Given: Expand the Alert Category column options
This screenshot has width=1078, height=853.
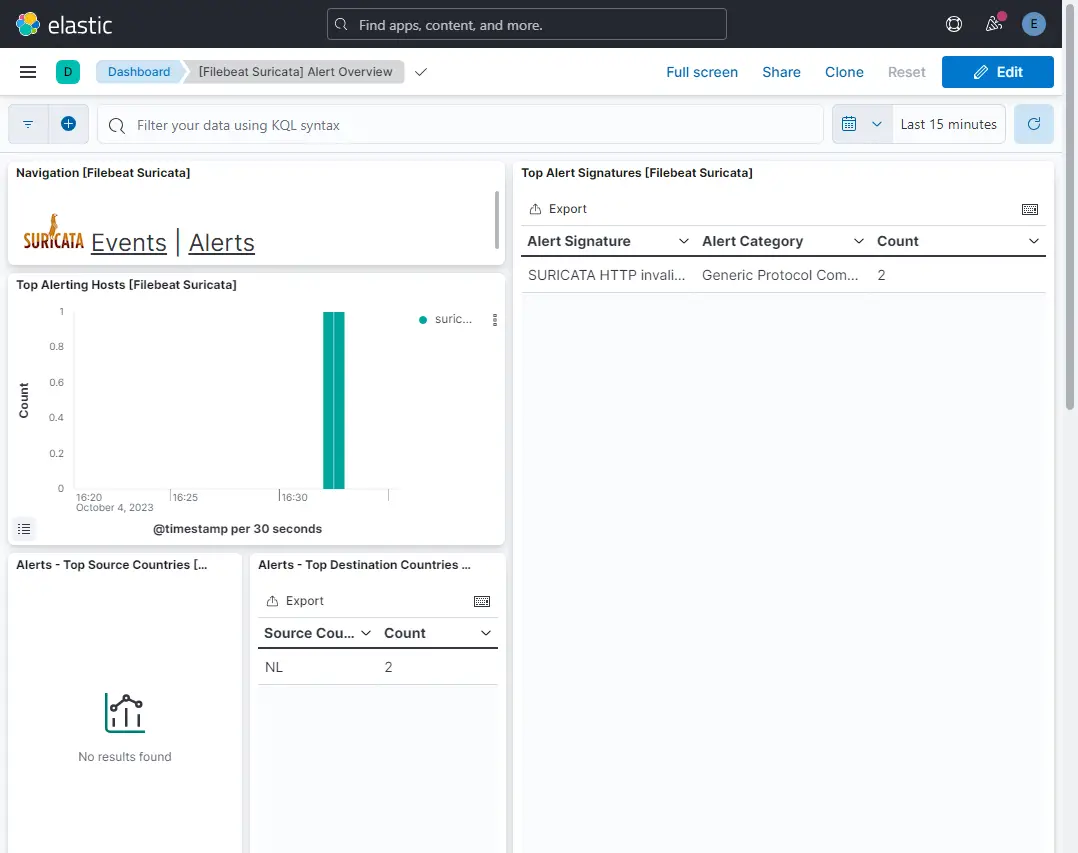Looking at the screenshot, I should coord(858,241).
